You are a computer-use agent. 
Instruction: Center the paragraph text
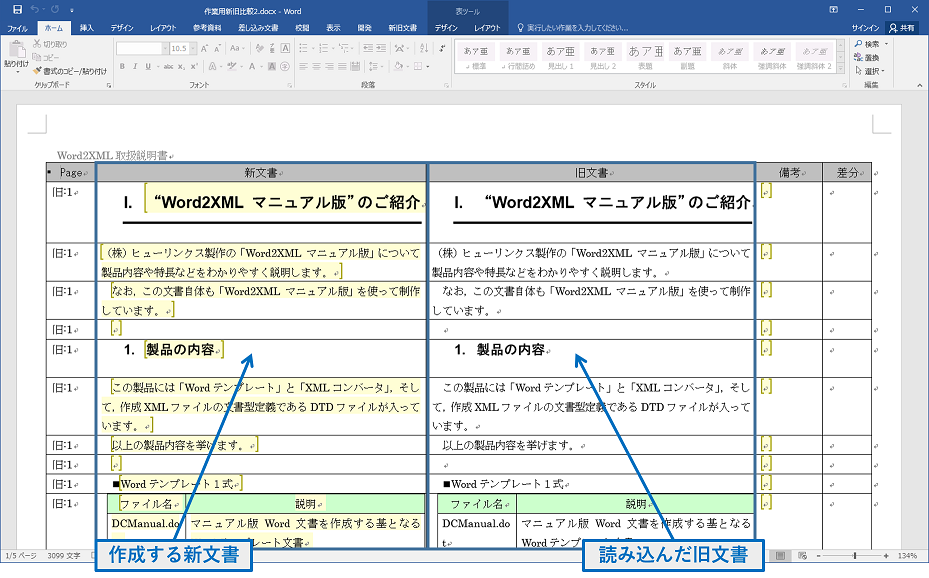tap(316, 66)
